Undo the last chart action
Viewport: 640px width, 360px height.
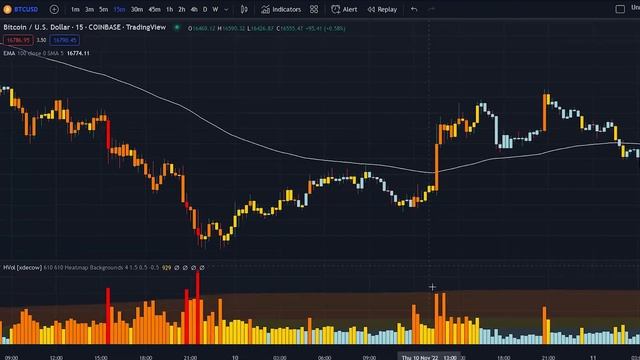pyautogui.click(x=414, y=9)
